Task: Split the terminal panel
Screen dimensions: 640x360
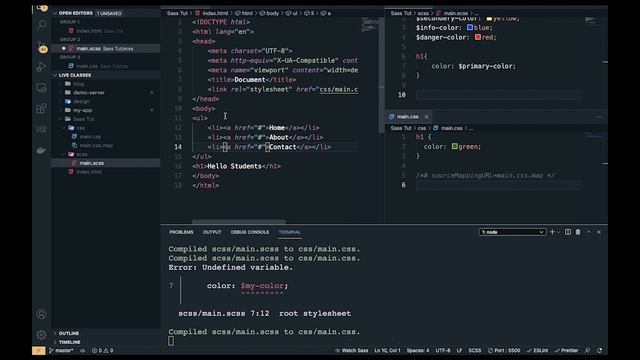Action: (568, 232)
